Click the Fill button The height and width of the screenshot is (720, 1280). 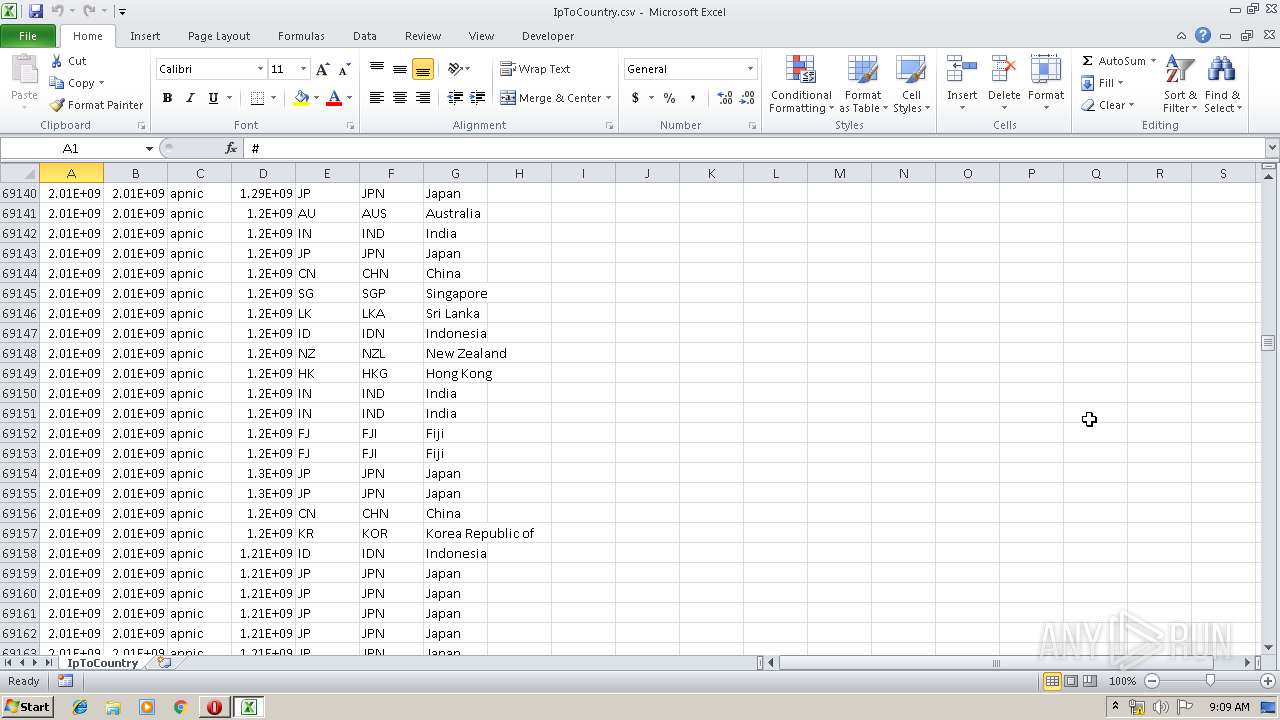pos(1102,83)
